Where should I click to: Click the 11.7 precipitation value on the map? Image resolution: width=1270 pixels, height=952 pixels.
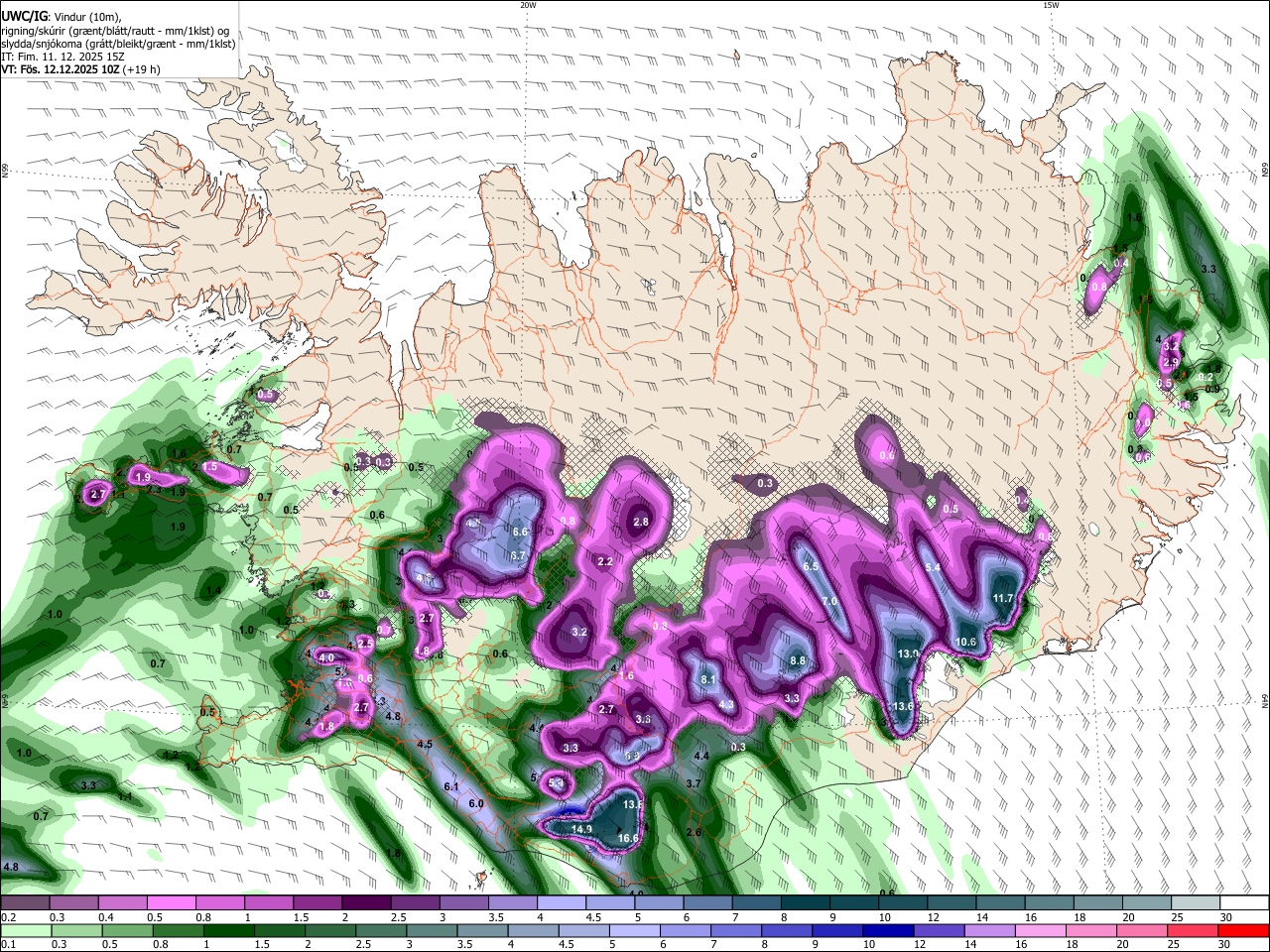click(x=1003, y=598)
